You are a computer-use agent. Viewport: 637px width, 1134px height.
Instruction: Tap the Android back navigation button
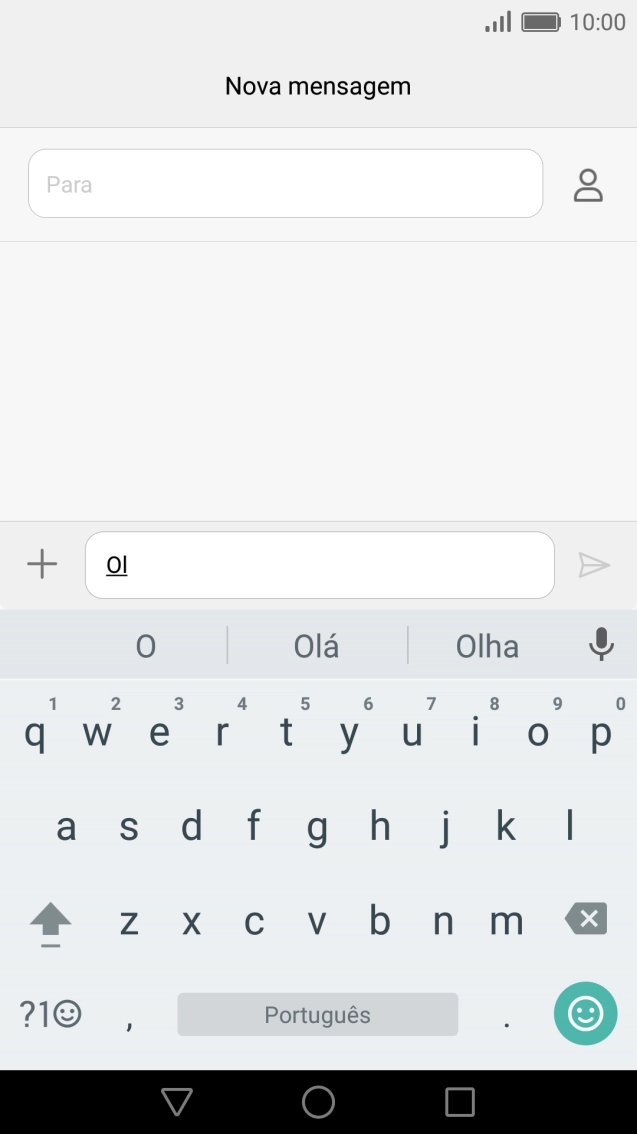(177, 1102)
